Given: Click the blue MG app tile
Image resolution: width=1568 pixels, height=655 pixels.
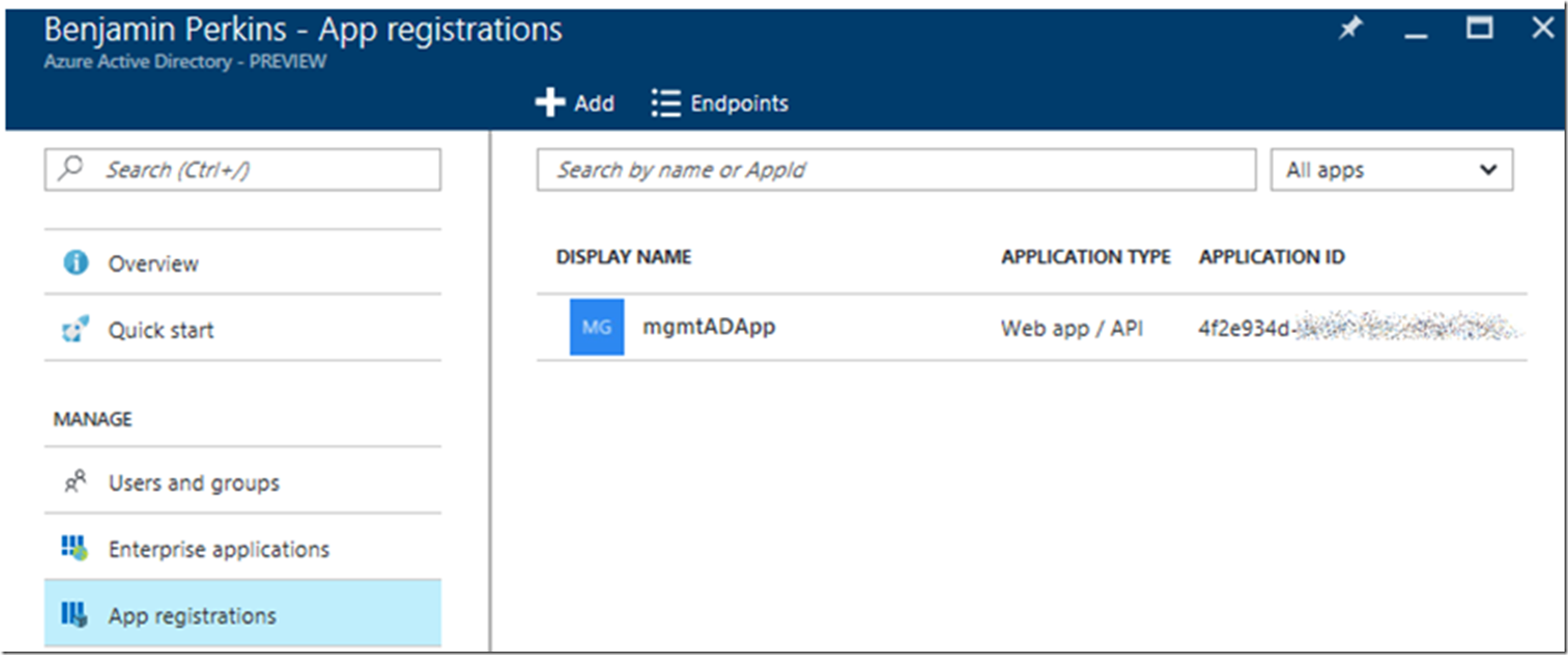Looking at the screenshot, I should pos(597,327).
